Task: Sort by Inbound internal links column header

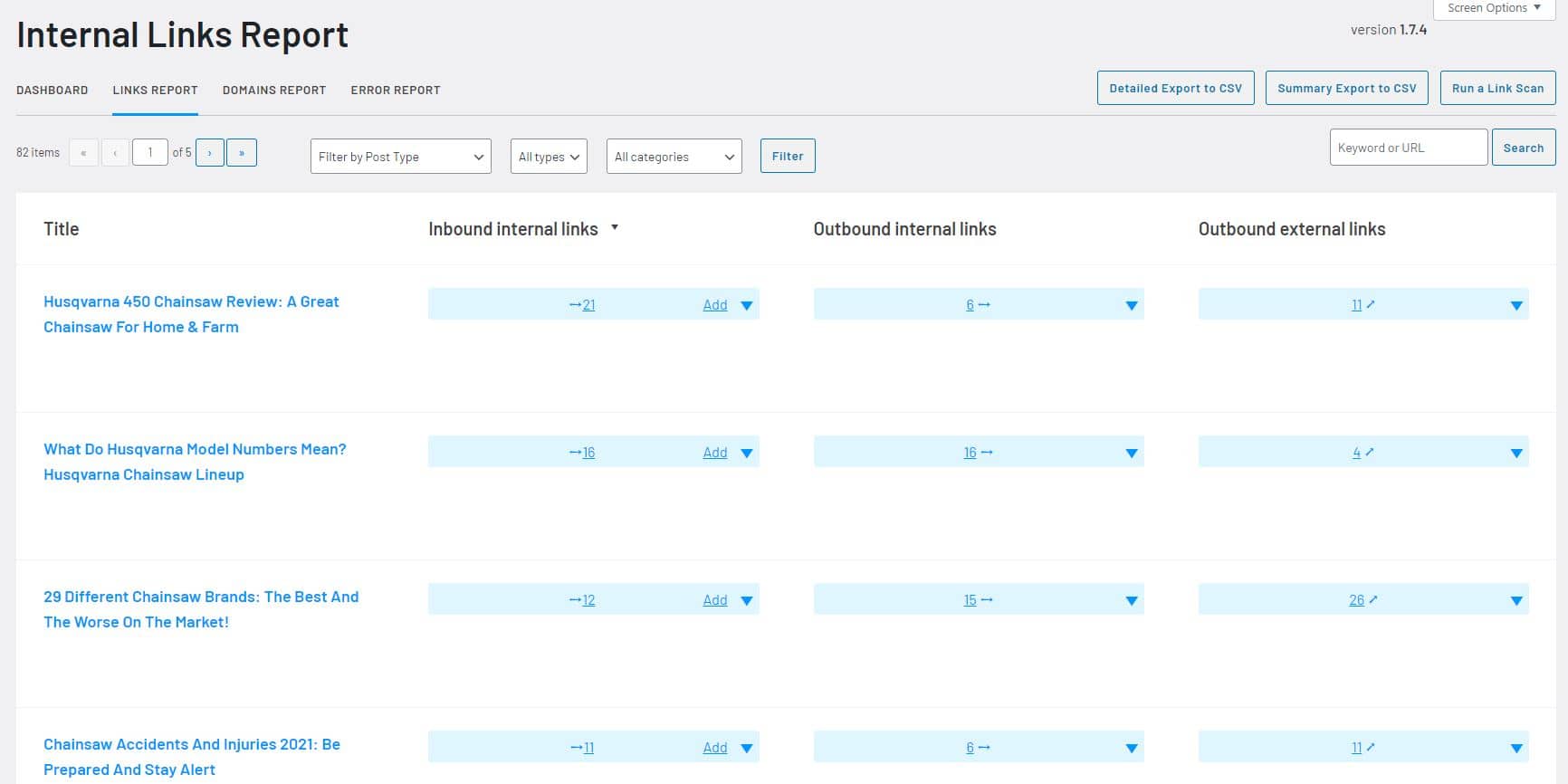Action: coord(513,229)
